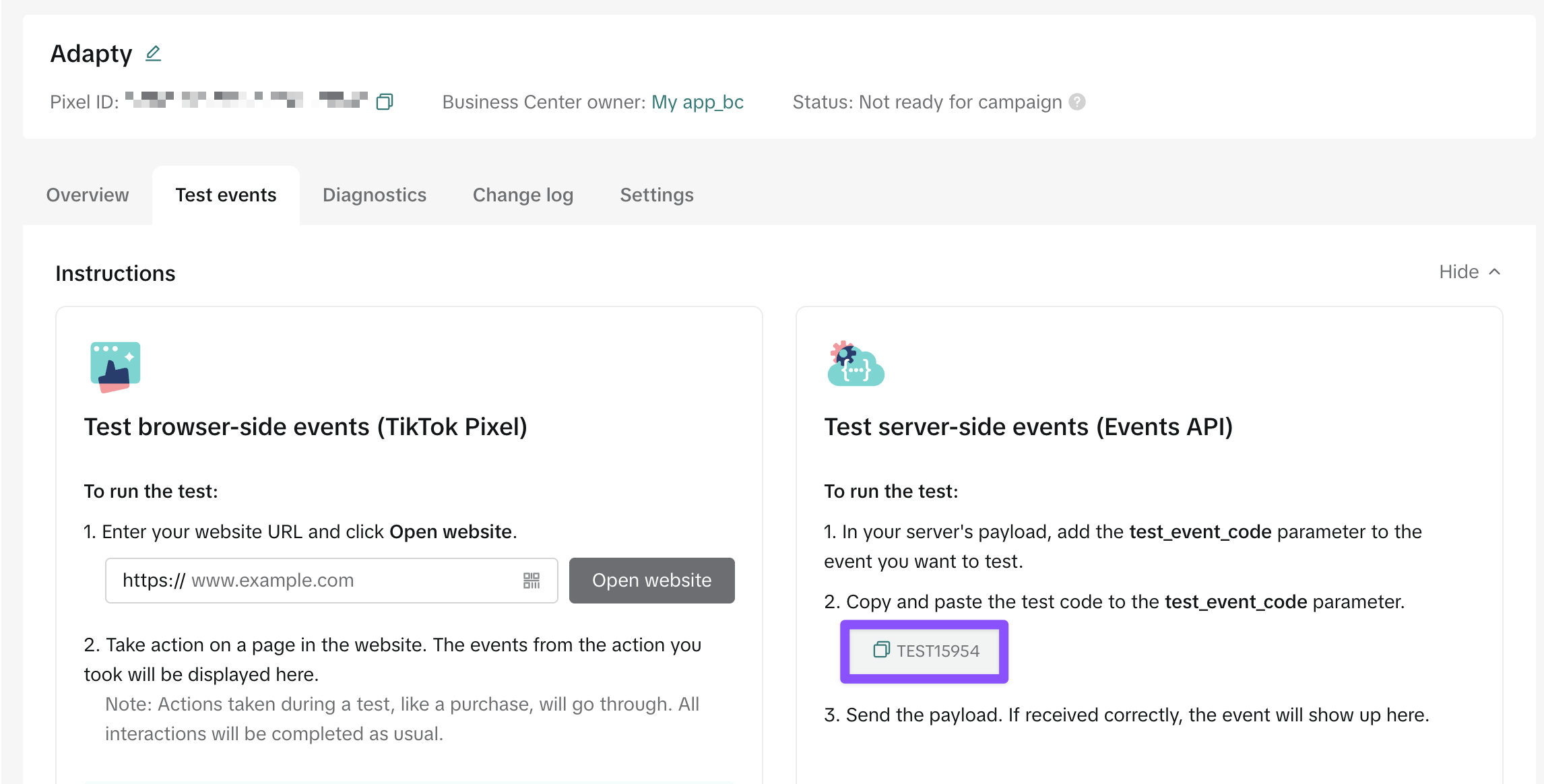This screenshot has height=784, width=1544.
Task: Switch to the Diagnostics tab
Action: click(x=375, y=195)
